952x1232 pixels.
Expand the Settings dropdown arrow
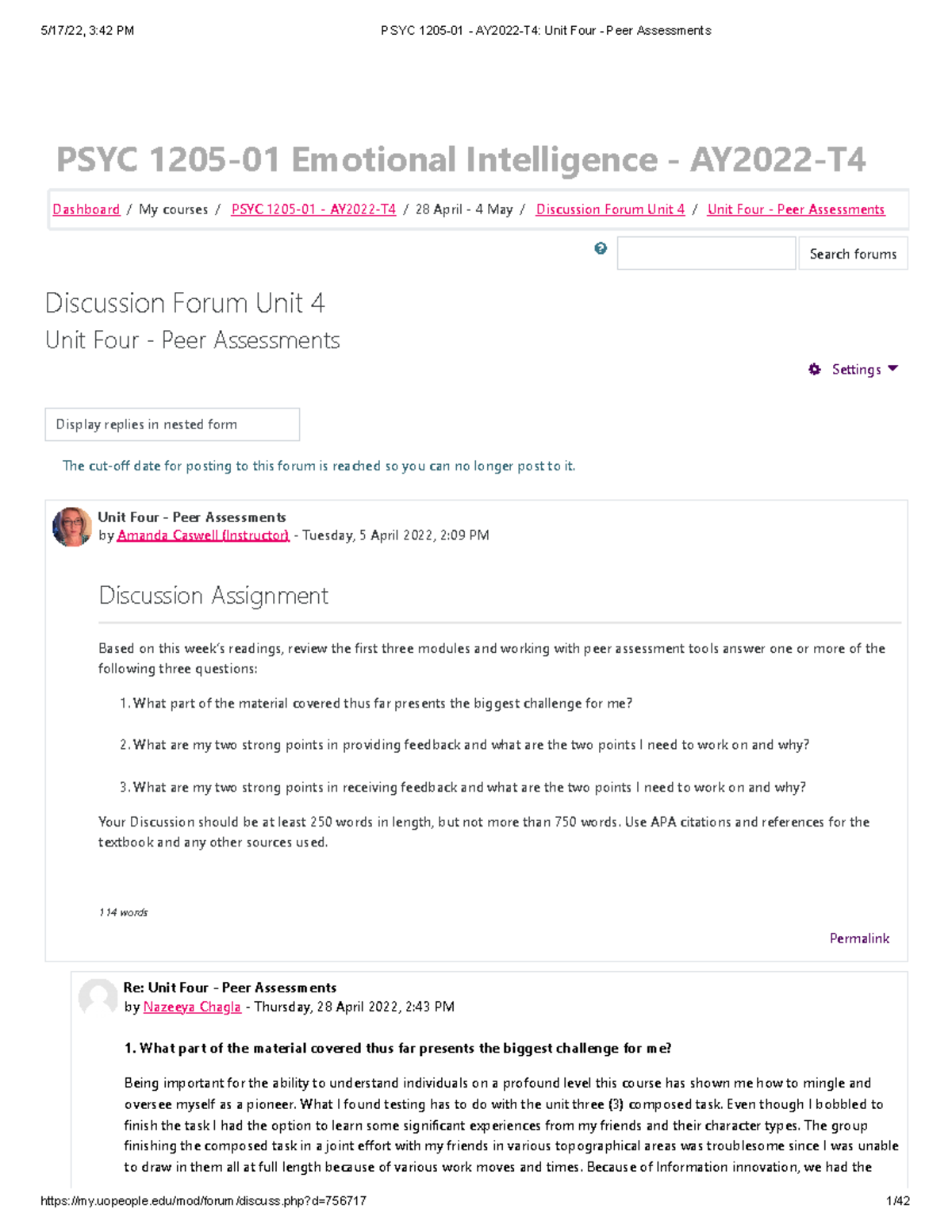click(x=892, y=369)
